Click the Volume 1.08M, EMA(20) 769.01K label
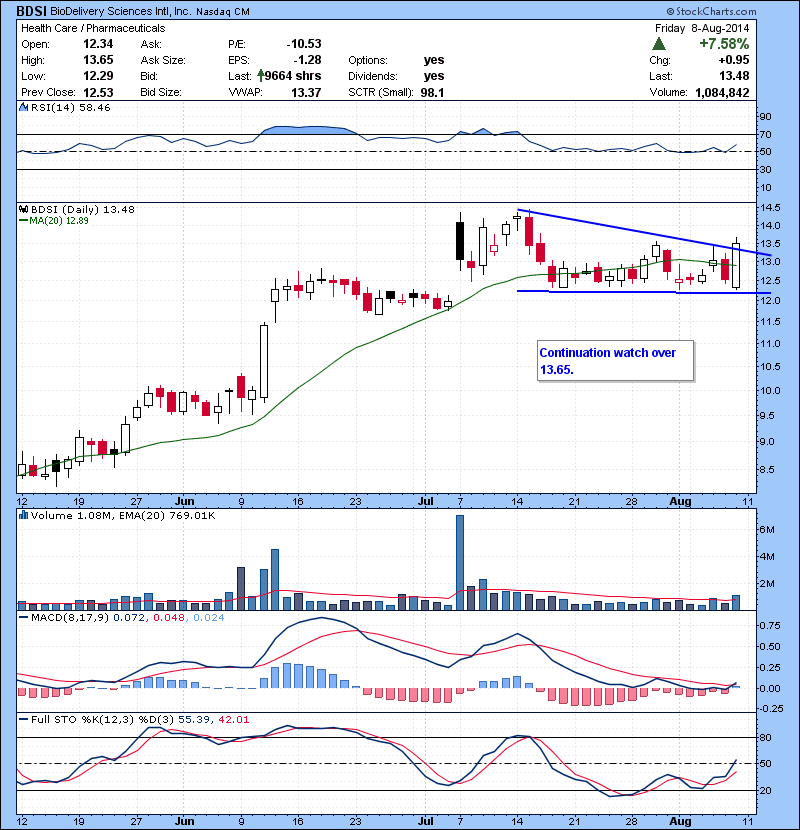The image size is (800, 830). click(123, 516)
